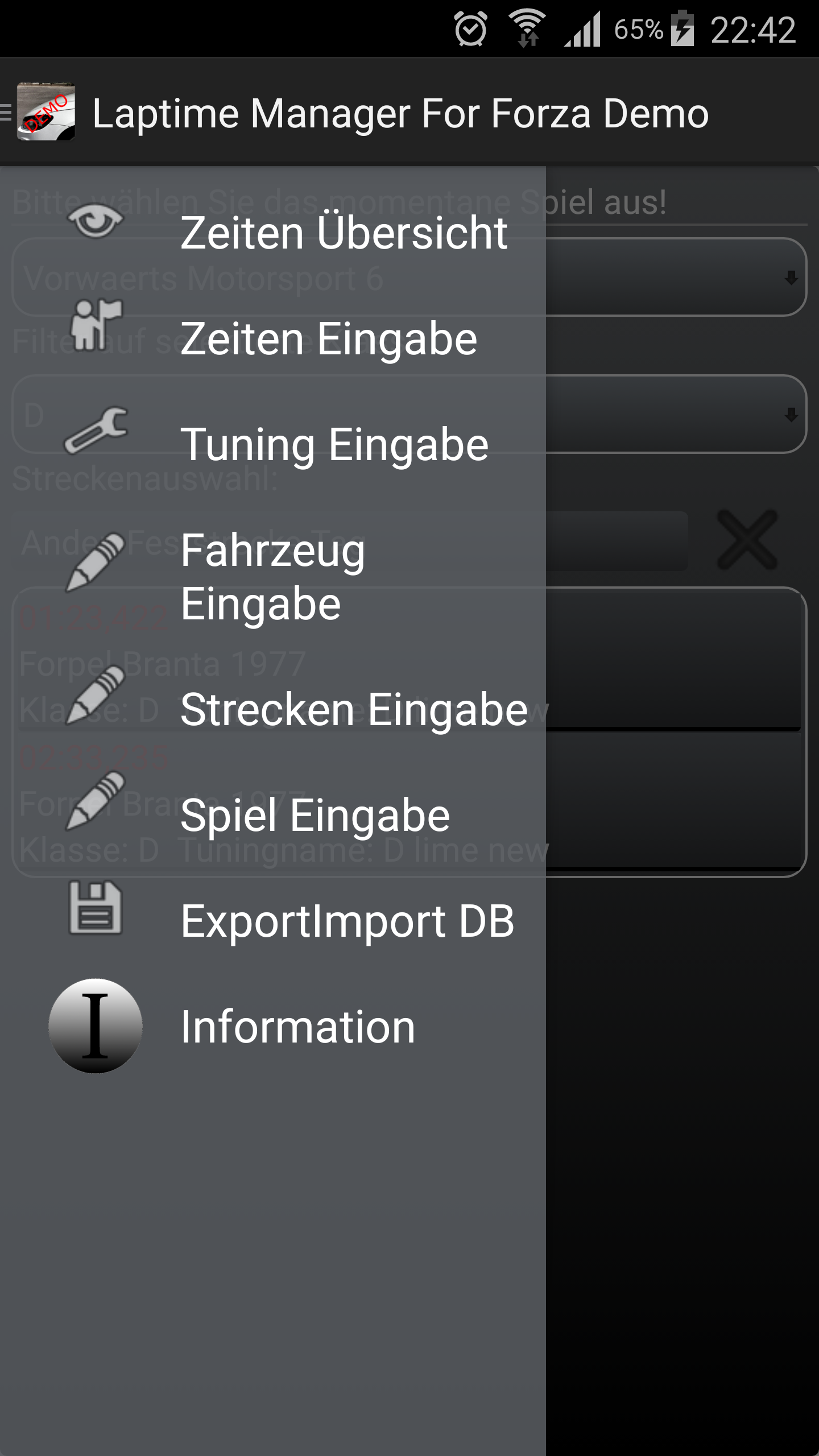Tap the round Information icon
The image size is (819, 1456).
[x=96, y=1026]
